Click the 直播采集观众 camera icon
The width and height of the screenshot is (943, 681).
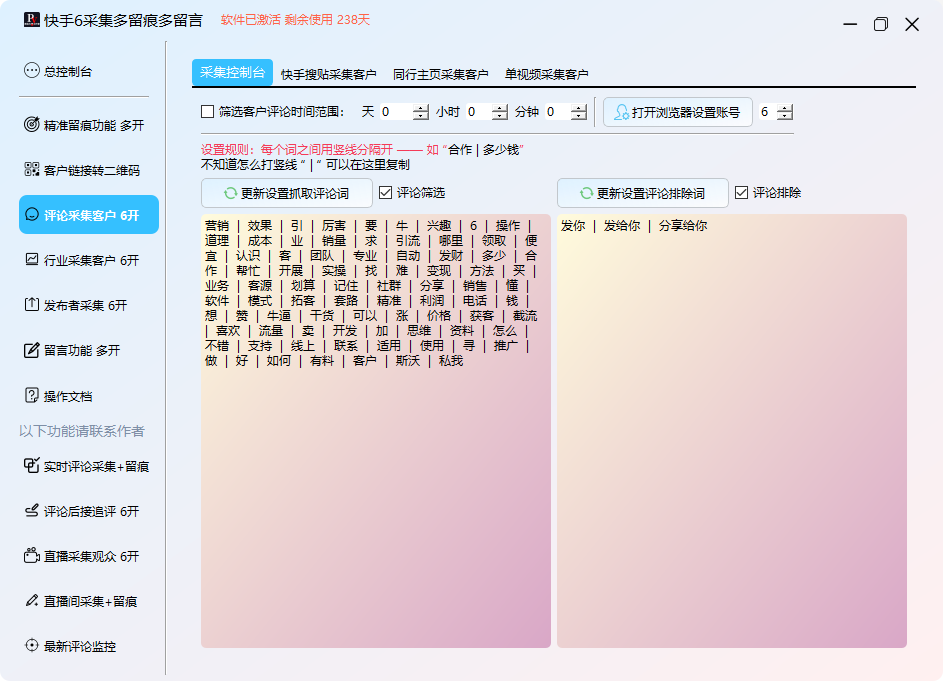click(32, 556)
